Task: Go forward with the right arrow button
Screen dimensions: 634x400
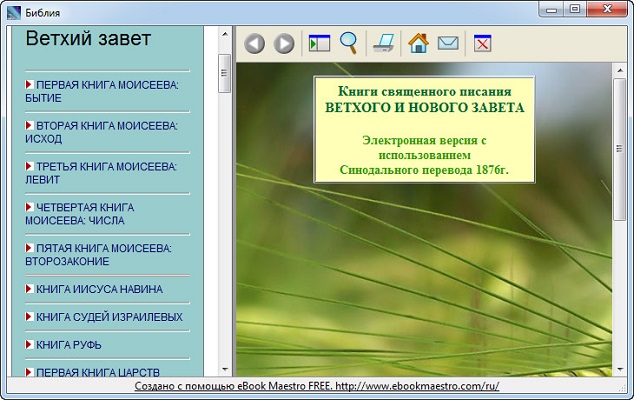Action: (x=284, y=43)
